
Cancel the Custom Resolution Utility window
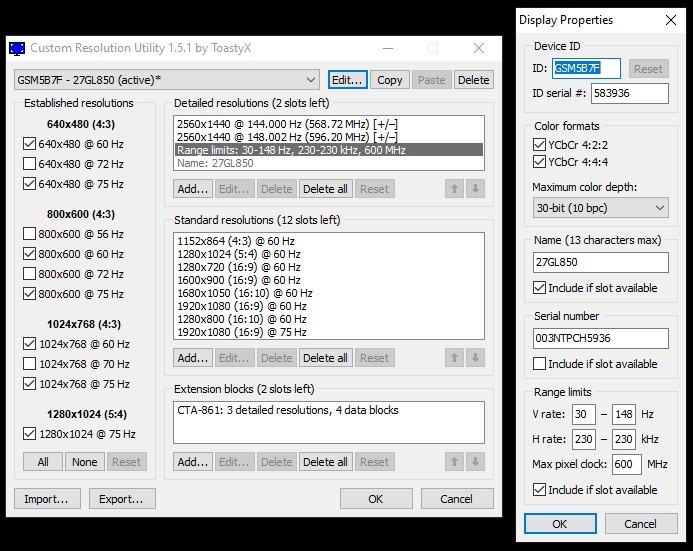tap(457, 499)
